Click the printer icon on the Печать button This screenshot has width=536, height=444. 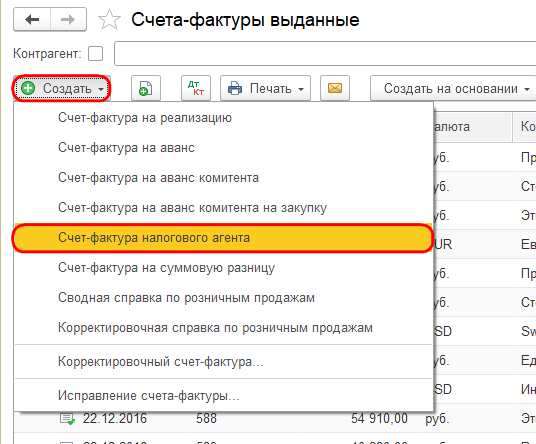[x=235, y=89]
